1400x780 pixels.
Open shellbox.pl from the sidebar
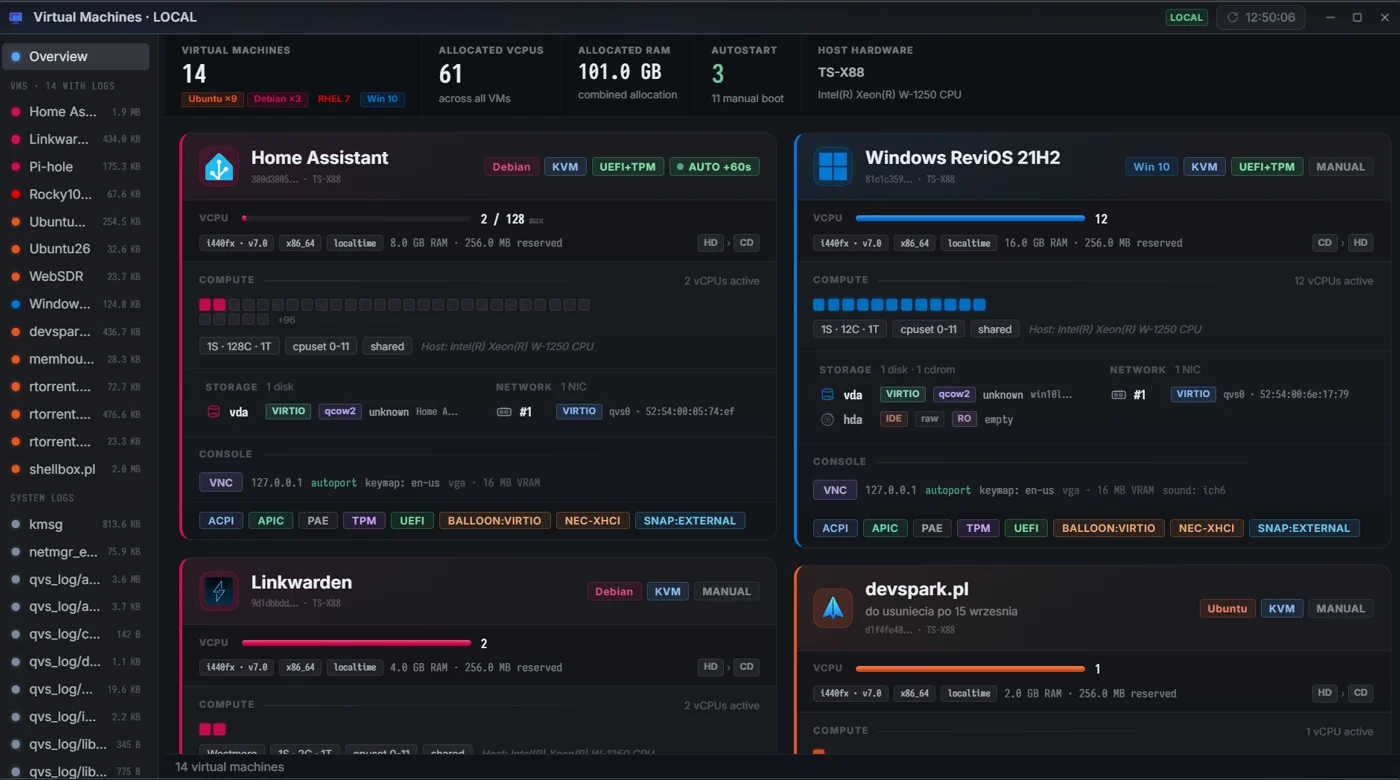[x=76, y=469]
